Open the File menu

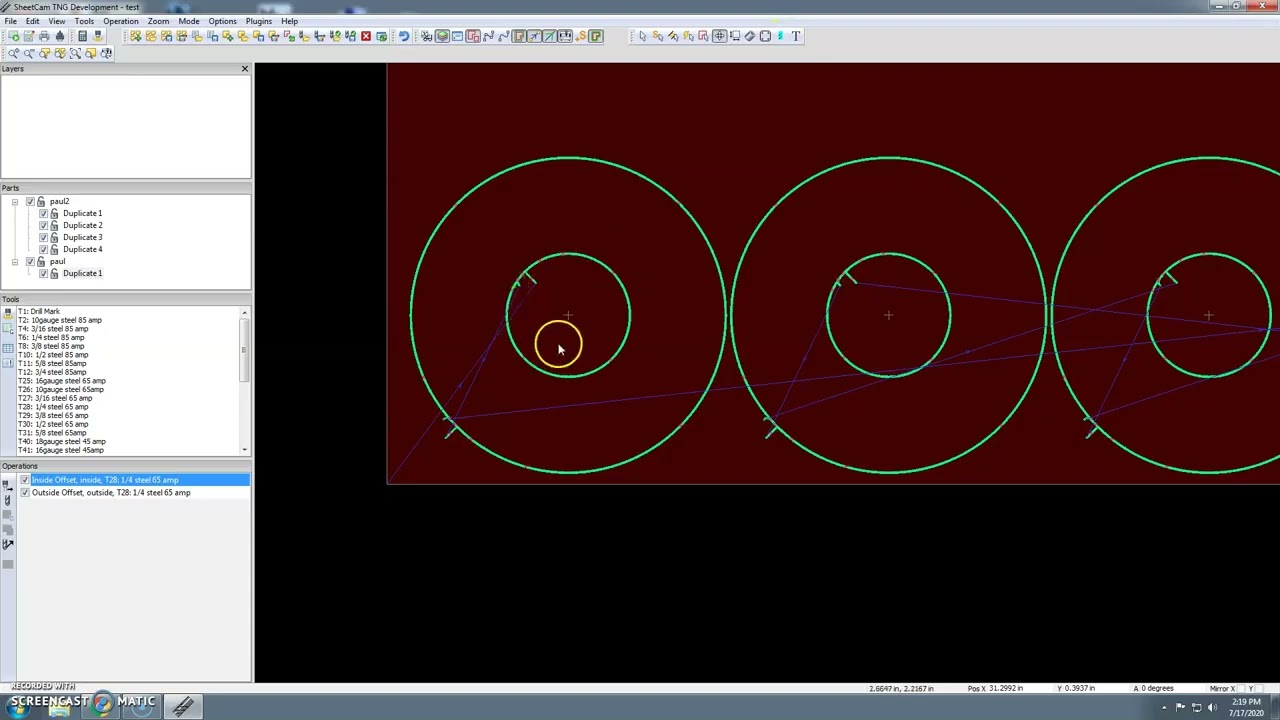(10, 21)
